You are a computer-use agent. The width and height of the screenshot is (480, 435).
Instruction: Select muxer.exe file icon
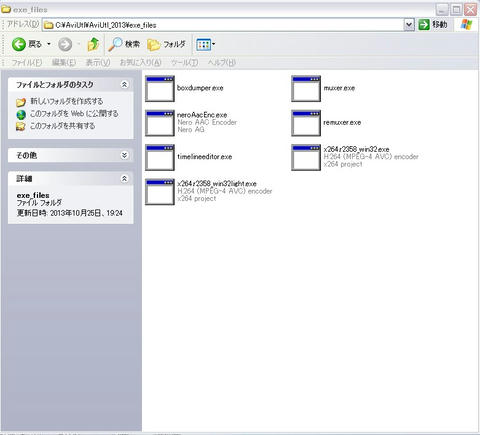point(306,88)
